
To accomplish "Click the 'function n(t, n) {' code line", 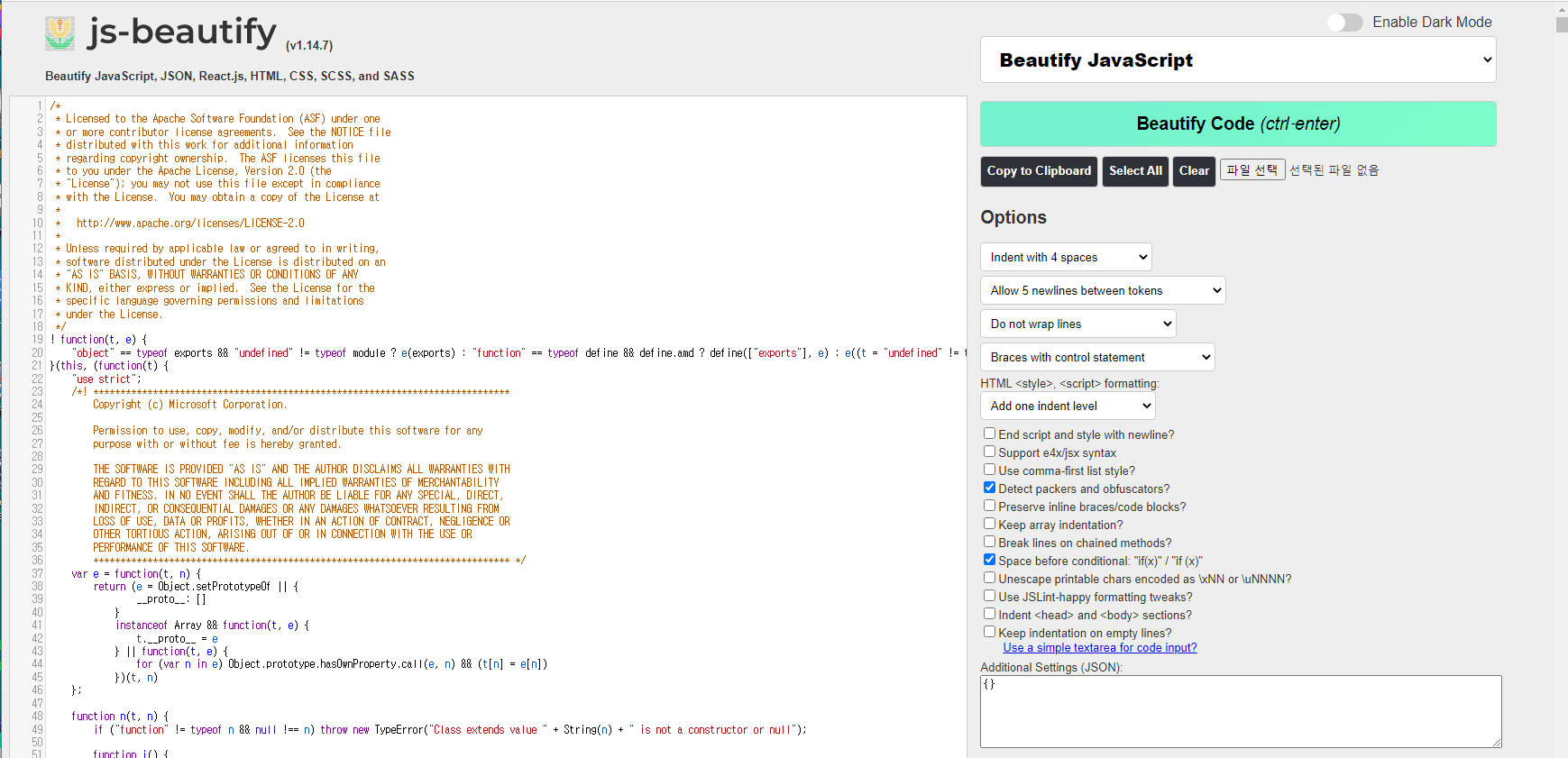I will coord(120,717).
